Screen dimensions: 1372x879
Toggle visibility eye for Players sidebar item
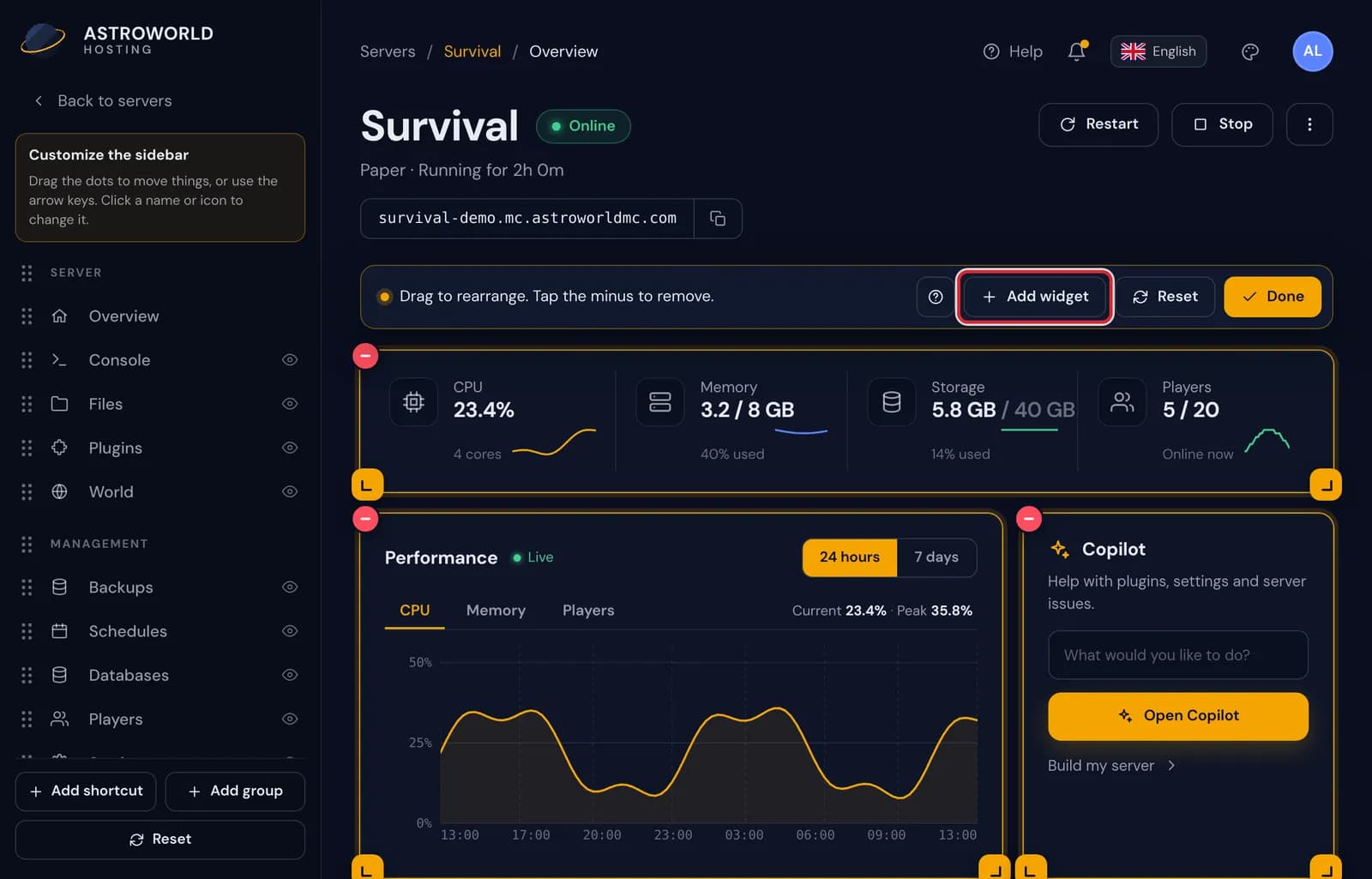tap(290, 719)
